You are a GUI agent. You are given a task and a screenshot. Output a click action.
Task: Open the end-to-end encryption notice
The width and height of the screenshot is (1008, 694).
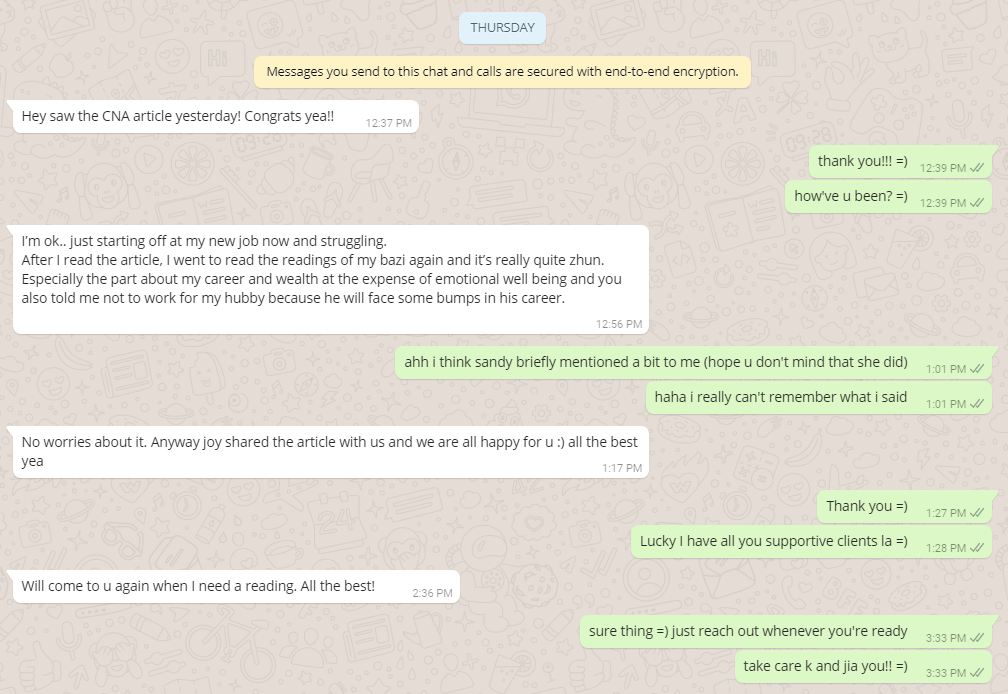click(x=502, y=72)
